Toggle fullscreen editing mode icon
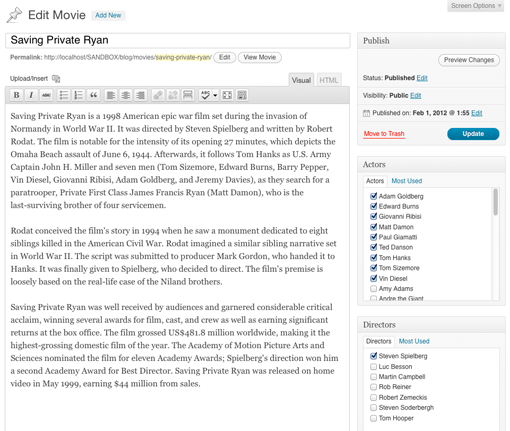The height and width of the screenshot is (431, 510). tap(227, 95)
